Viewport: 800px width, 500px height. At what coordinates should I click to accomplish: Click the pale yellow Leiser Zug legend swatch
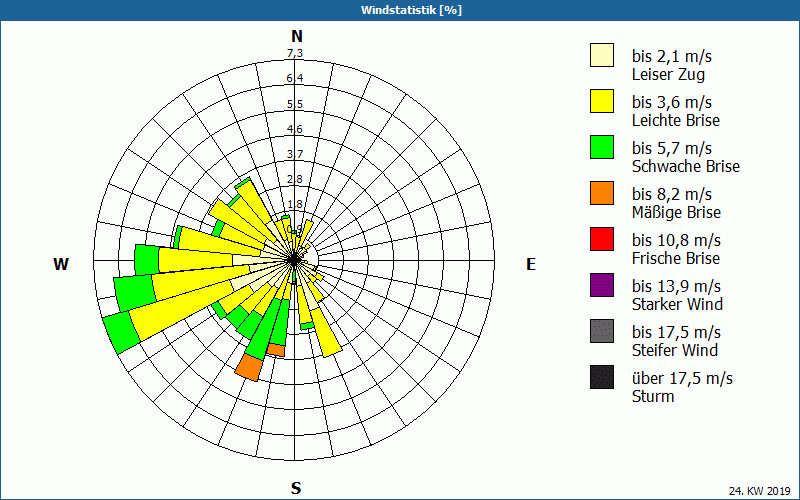pos(602,55)
